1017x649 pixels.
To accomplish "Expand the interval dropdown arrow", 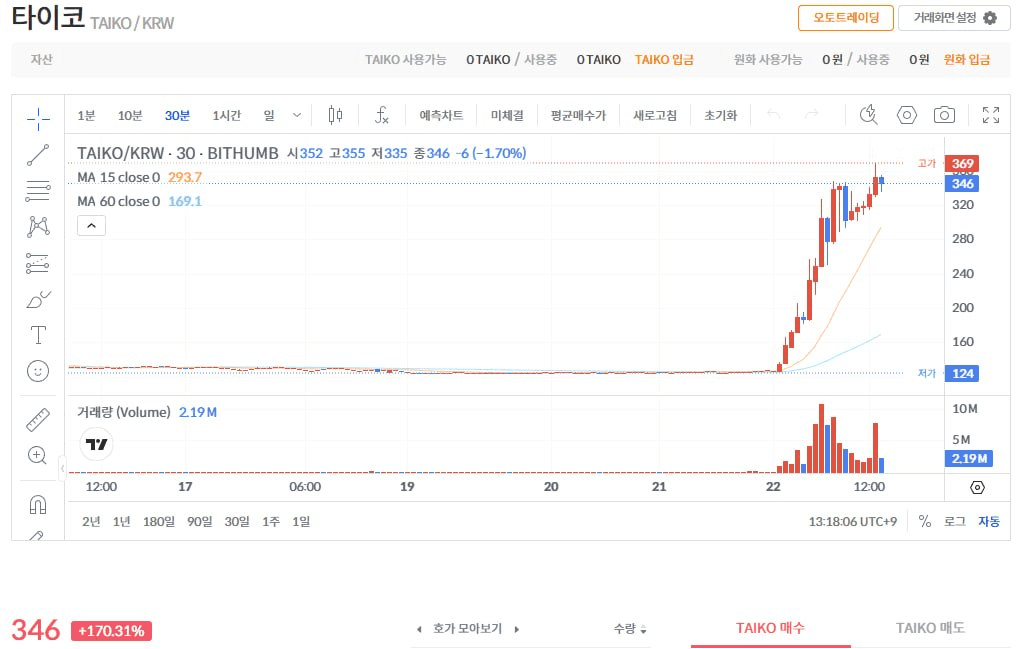I will pyautogui.click(x=297, y=115).
